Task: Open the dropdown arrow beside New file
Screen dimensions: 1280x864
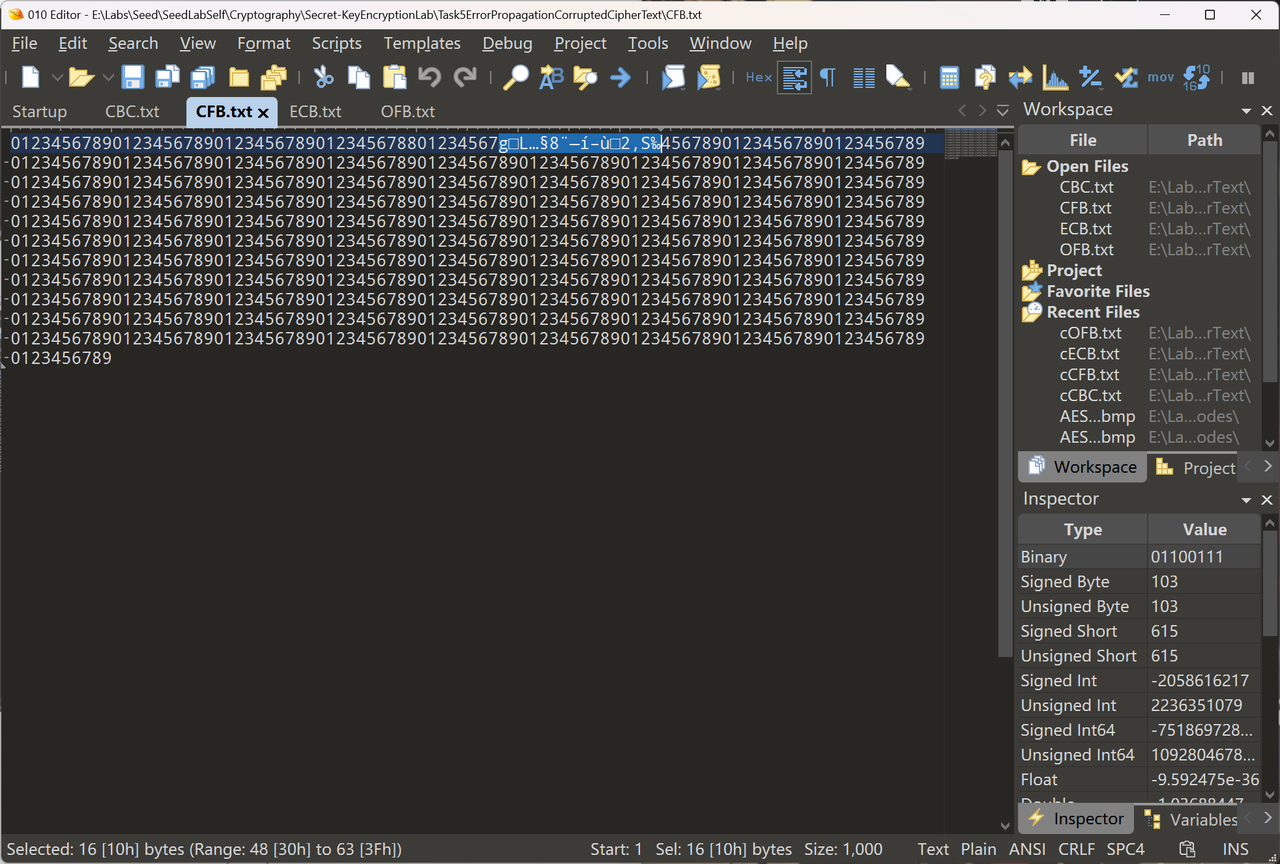Action: point(56,77)
